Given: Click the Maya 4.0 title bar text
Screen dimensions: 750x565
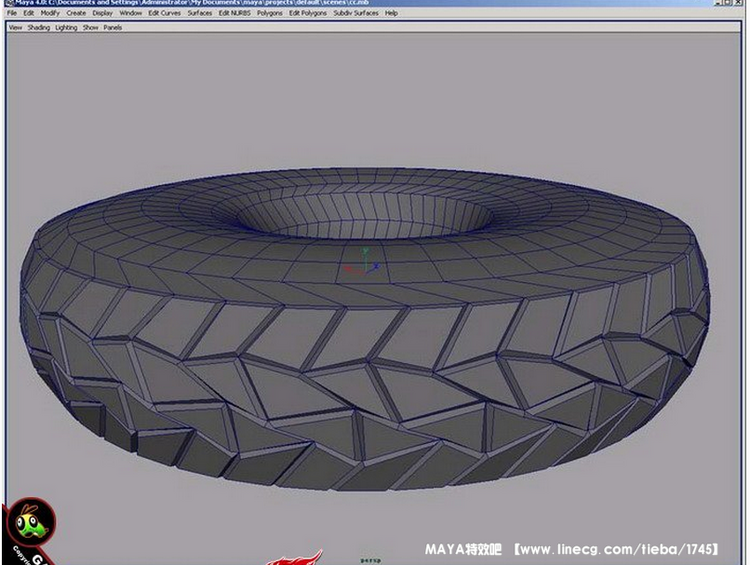Looking at the screenshot, I should pyautogui.click(x=191, y=3).
